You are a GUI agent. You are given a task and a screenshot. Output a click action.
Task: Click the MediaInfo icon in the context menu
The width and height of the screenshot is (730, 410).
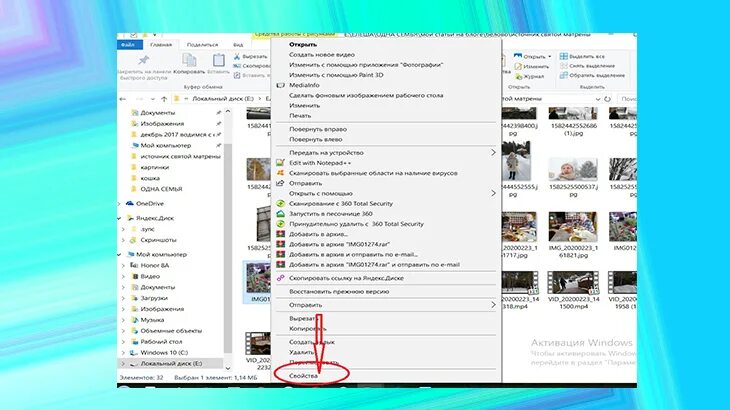(x=280, y=85)
